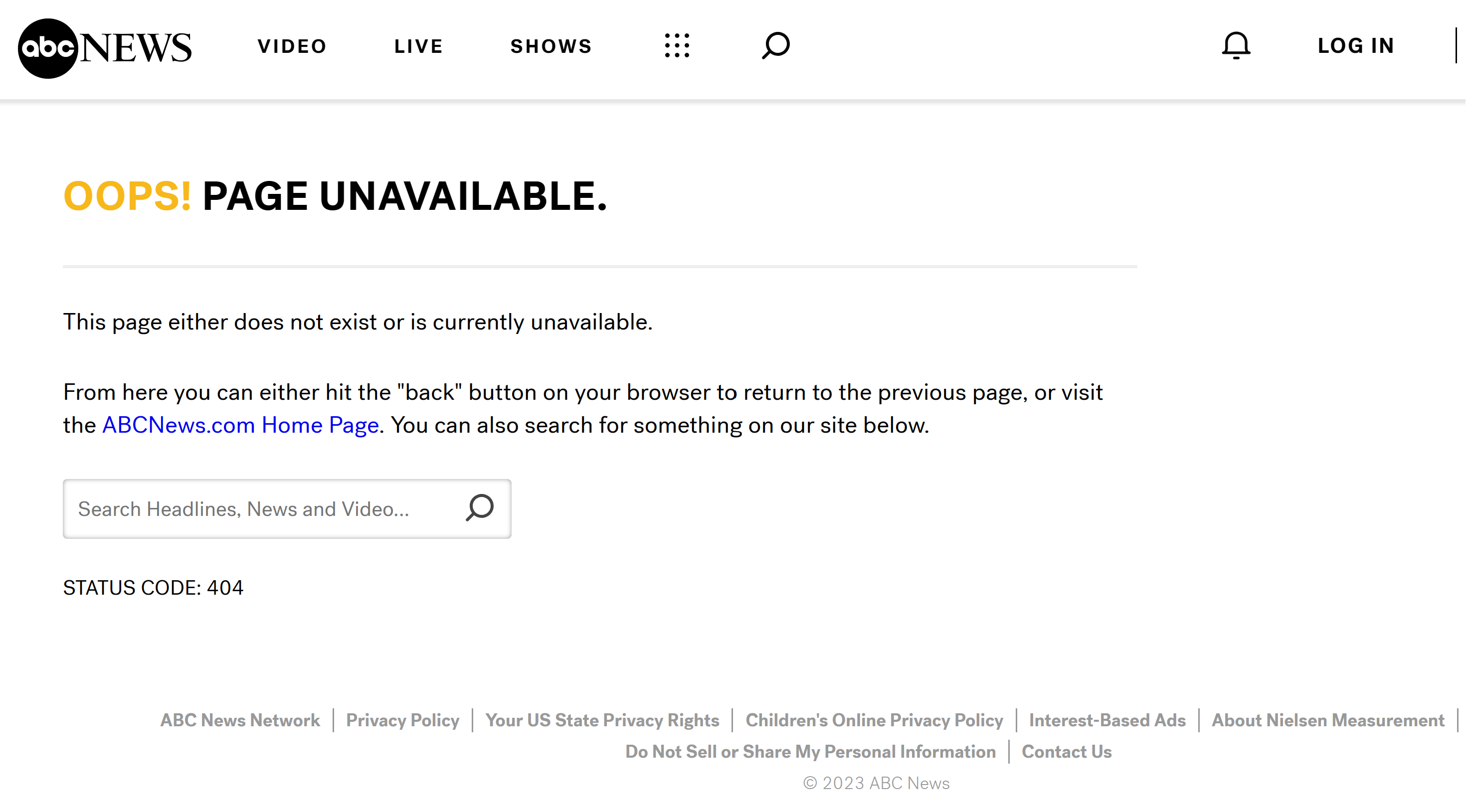The image size is (1466, 812).
Task: Open the Privacy Policy footer link
Action: 402,720
